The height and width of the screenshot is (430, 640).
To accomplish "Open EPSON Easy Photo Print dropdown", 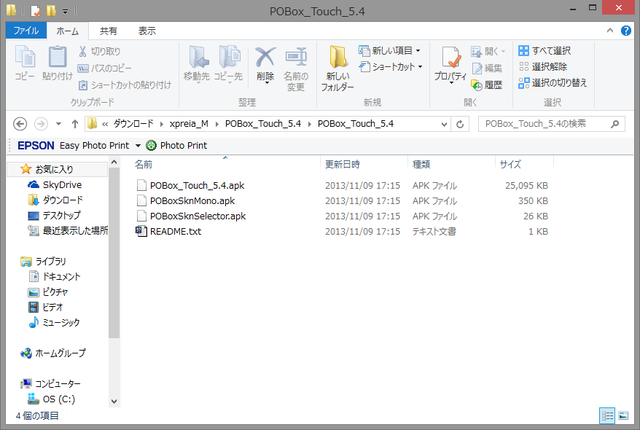I will tap(138, 146).
